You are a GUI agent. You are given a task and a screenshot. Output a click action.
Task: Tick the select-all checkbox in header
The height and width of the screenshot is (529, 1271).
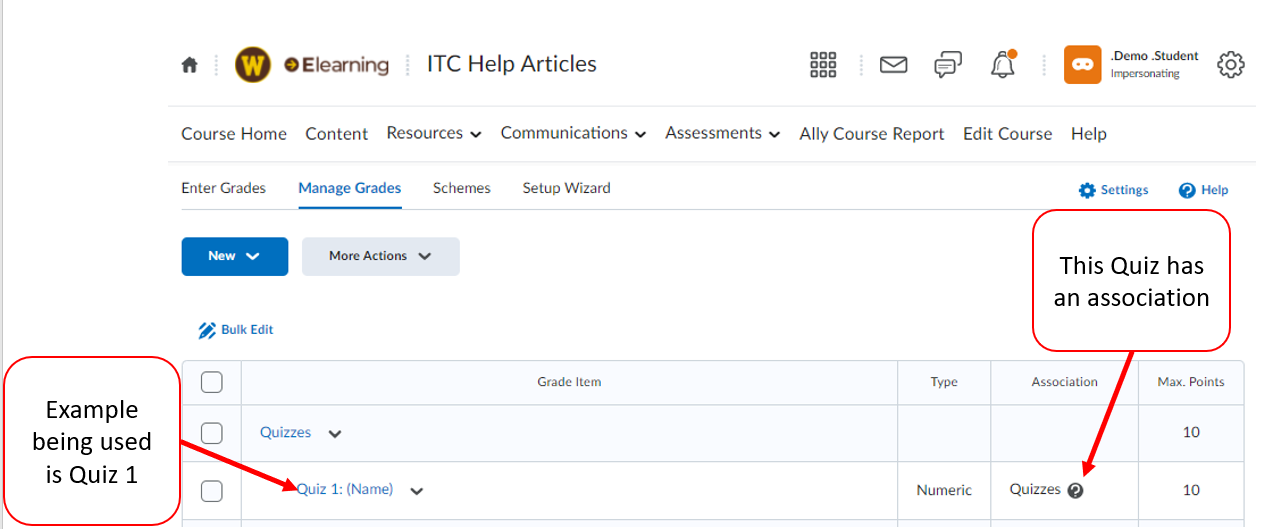212,382
